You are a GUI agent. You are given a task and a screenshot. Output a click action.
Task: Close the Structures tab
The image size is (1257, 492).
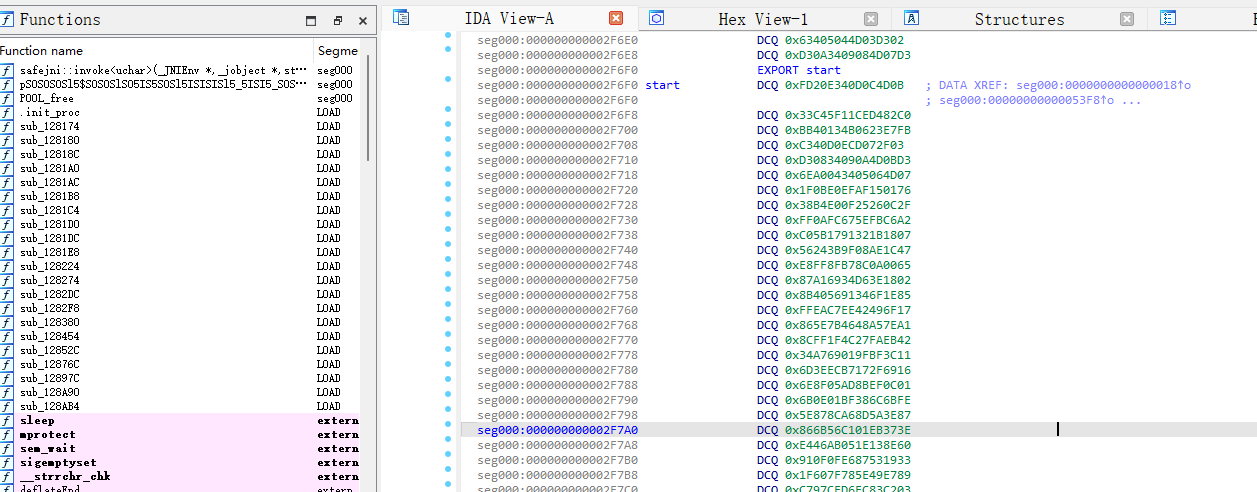coord(1127,18)
